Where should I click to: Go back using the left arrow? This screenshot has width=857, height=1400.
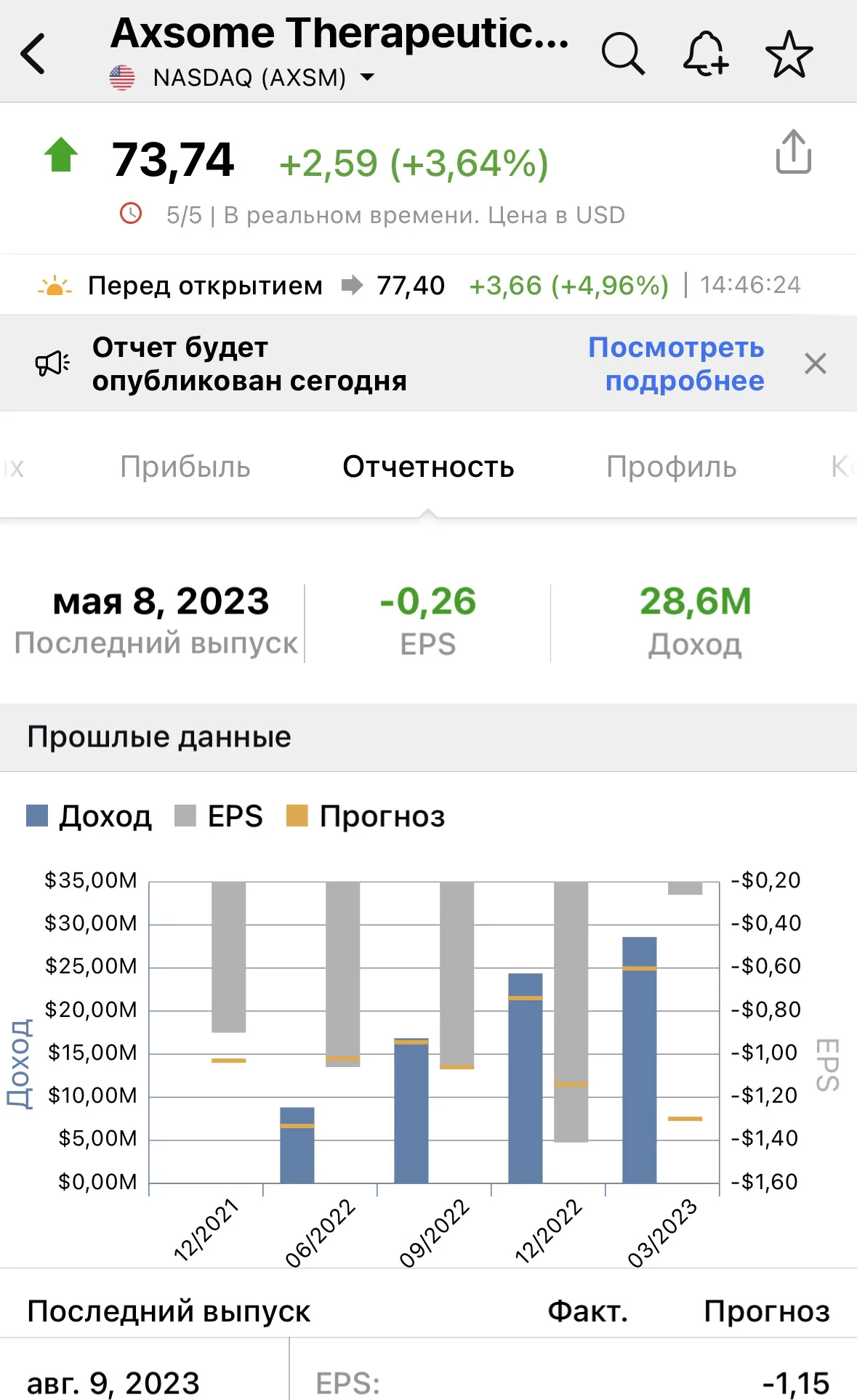pos(33,54)
